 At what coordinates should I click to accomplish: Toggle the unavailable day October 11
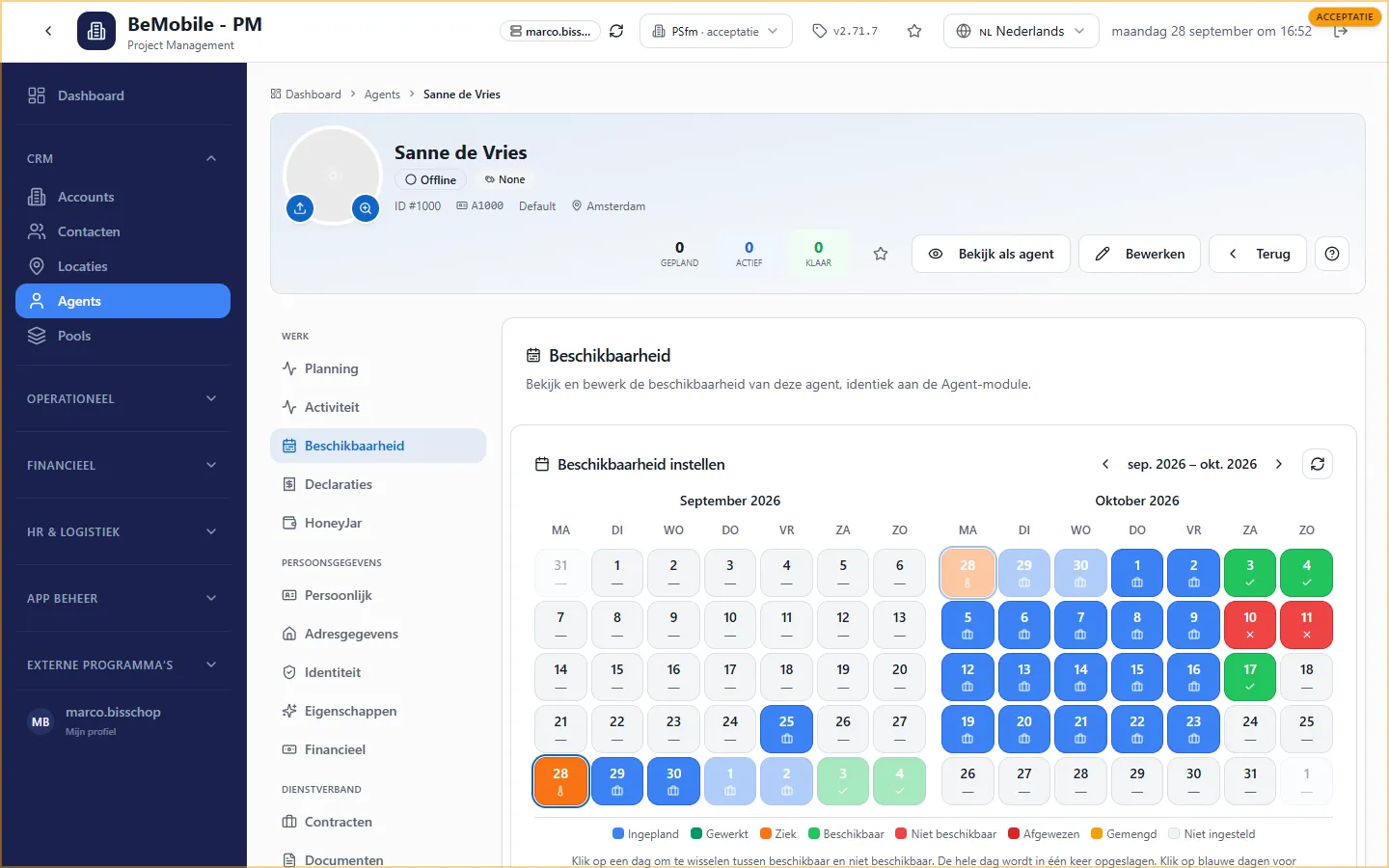click(1306, 625)
